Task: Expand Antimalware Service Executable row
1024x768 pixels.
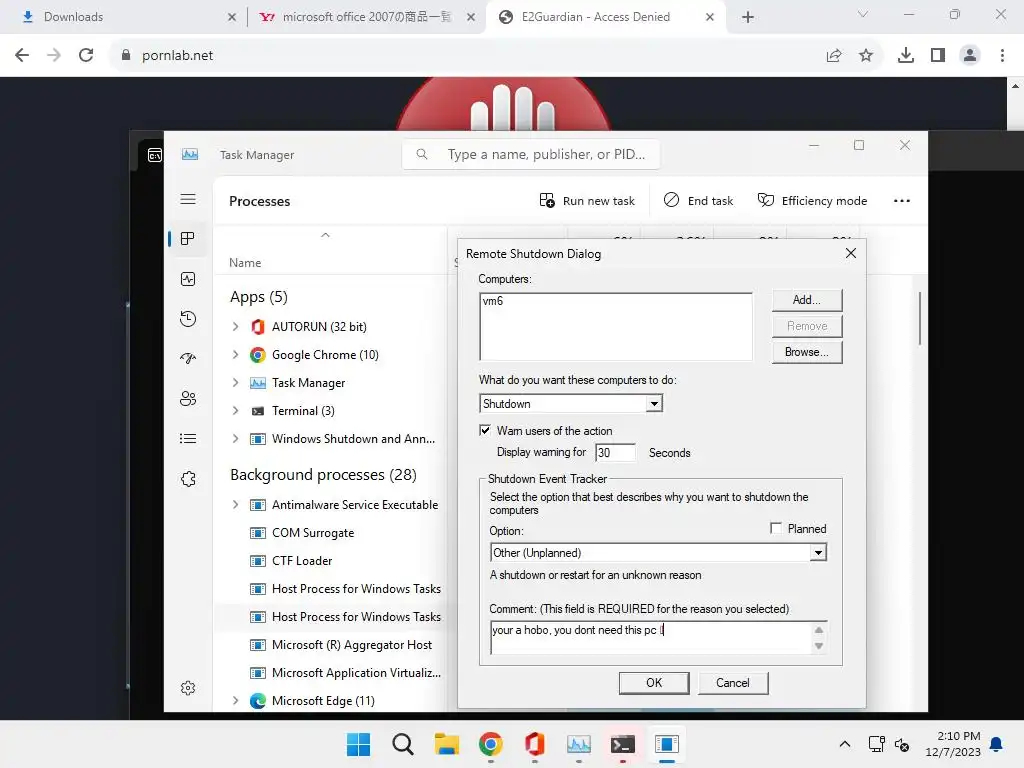Action: 236,505
